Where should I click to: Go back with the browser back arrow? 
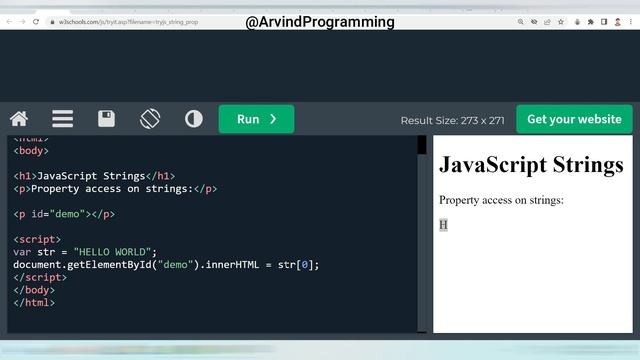[x=9, y=22]
